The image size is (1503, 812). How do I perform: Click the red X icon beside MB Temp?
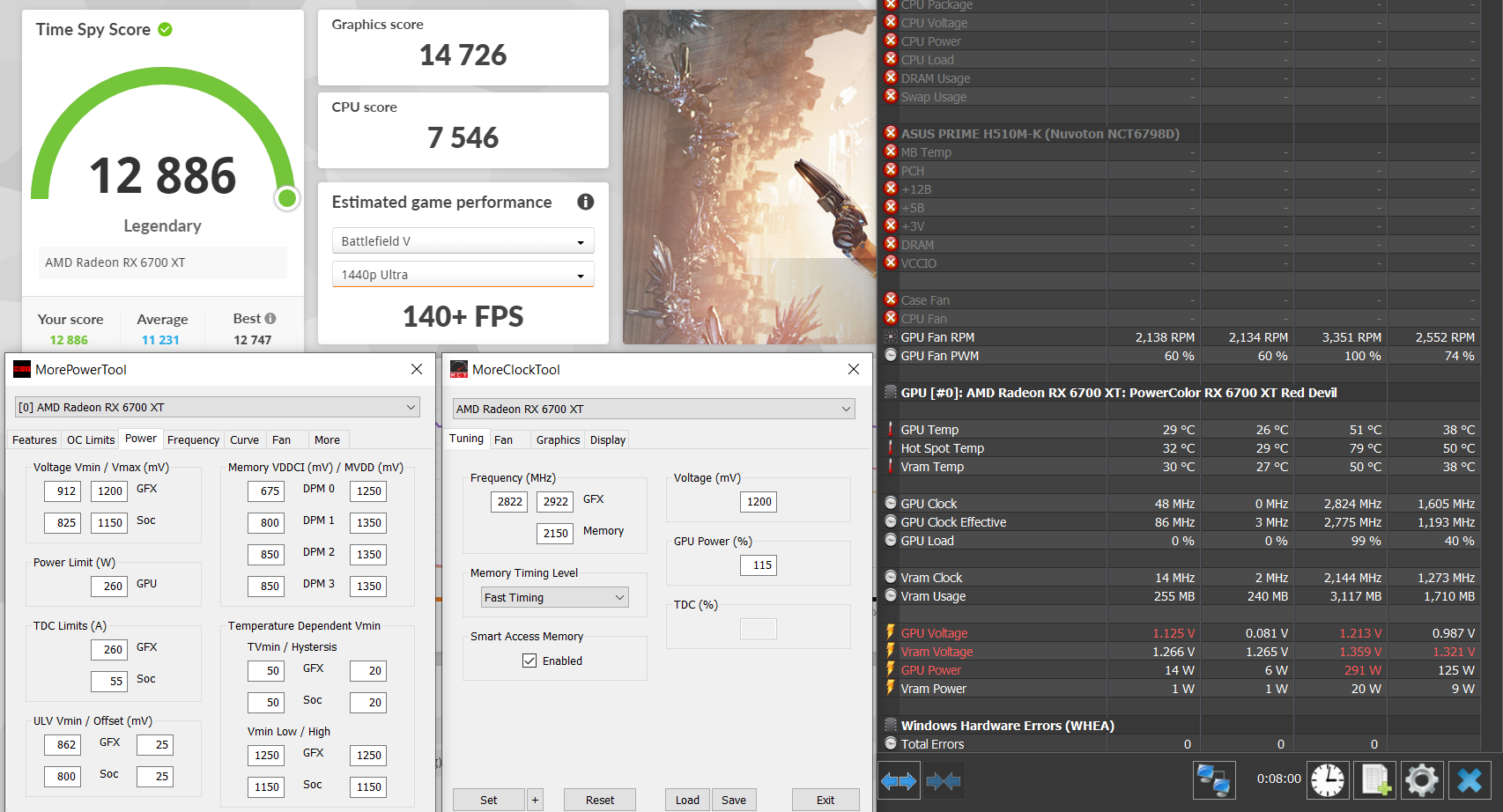(x=891, y=151)
